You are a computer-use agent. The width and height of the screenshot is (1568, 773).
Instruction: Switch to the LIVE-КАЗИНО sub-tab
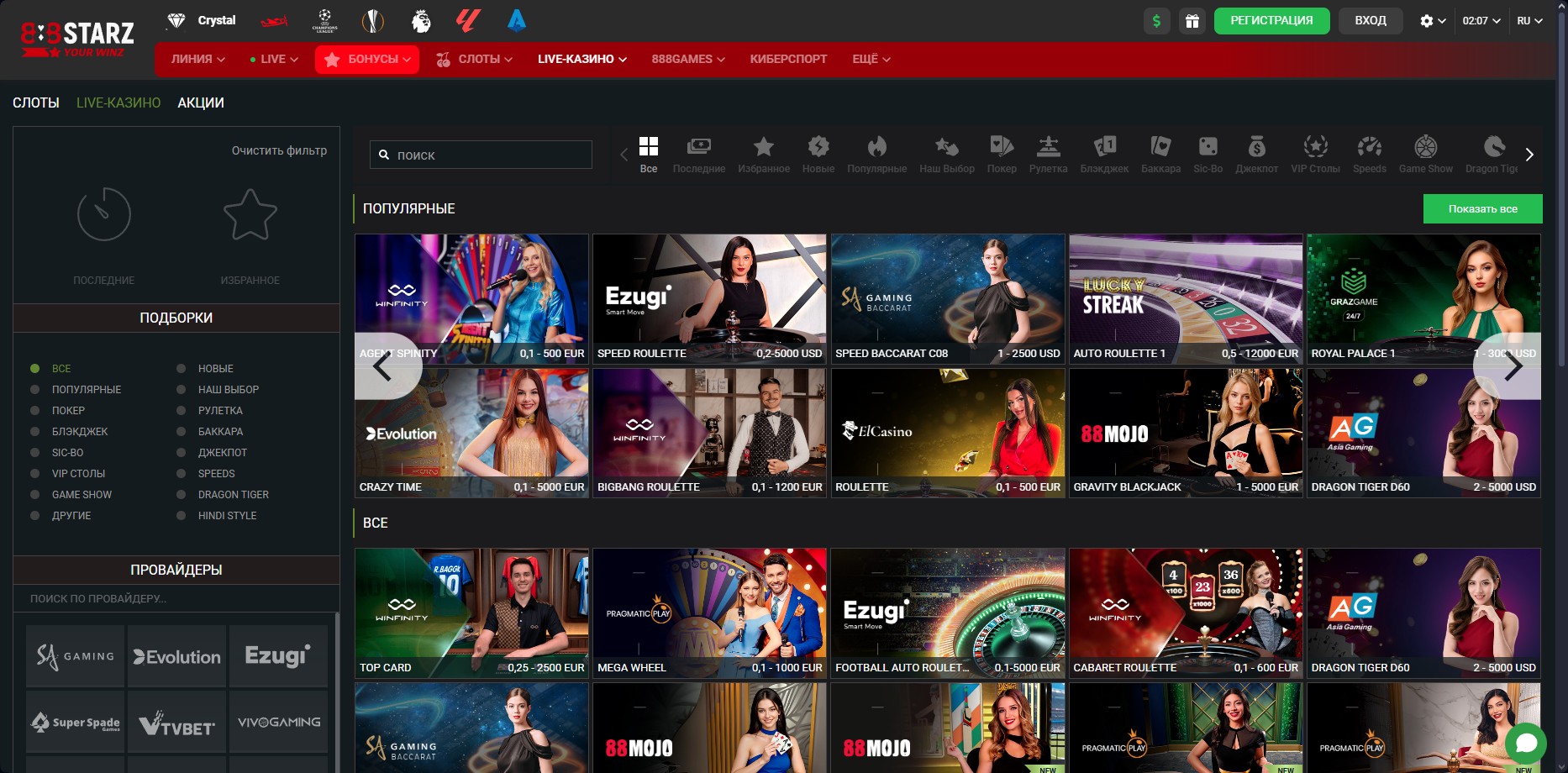point(118,103)
